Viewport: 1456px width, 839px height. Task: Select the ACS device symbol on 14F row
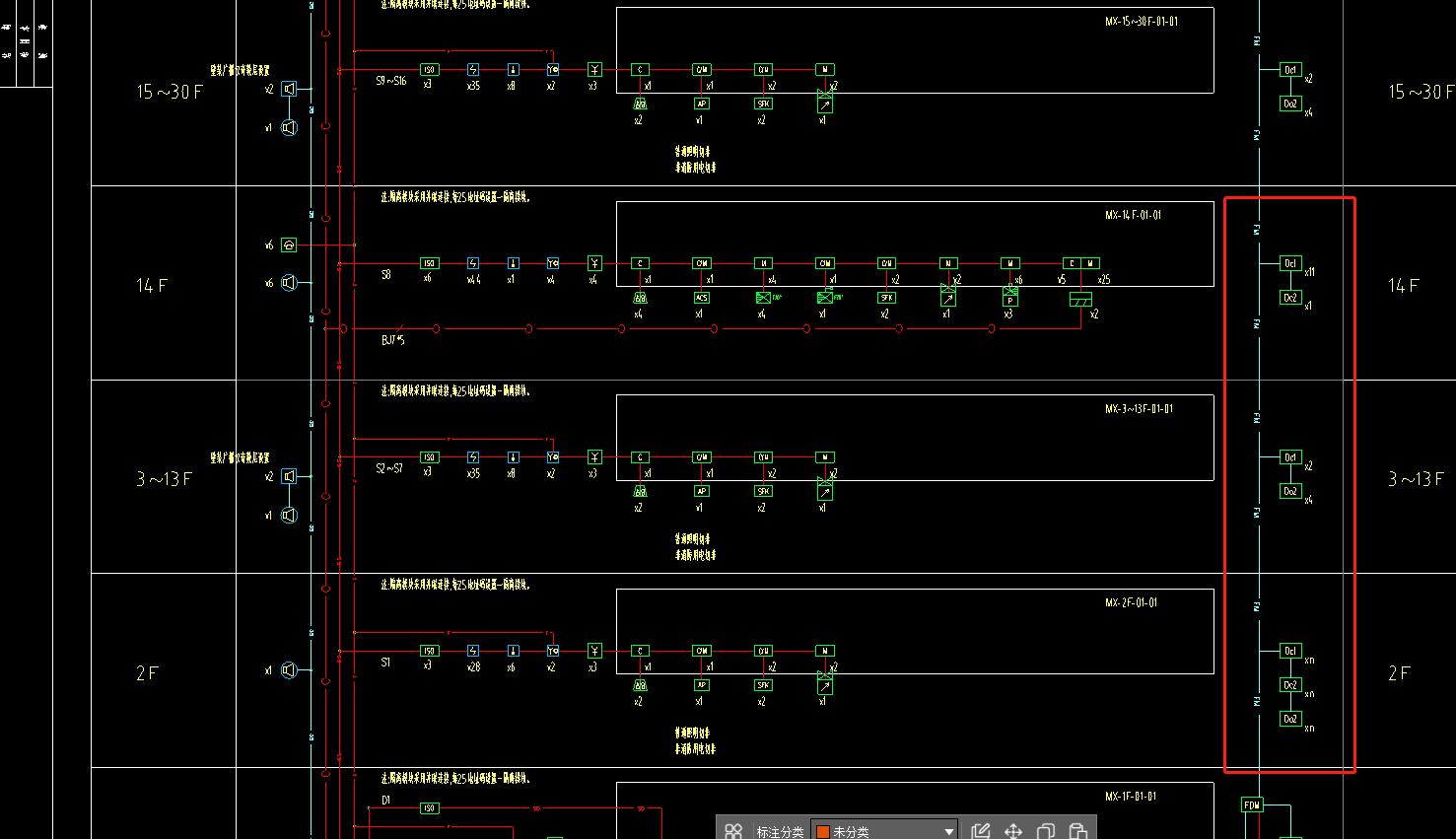coord(702,298)
